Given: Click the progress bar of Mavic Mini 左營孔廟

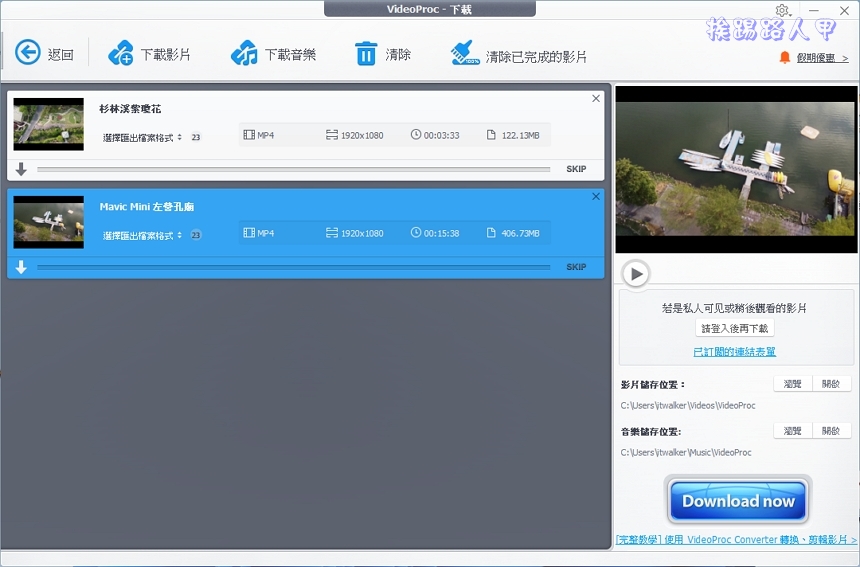Looking at the screenshot, I should click(293, 268).
